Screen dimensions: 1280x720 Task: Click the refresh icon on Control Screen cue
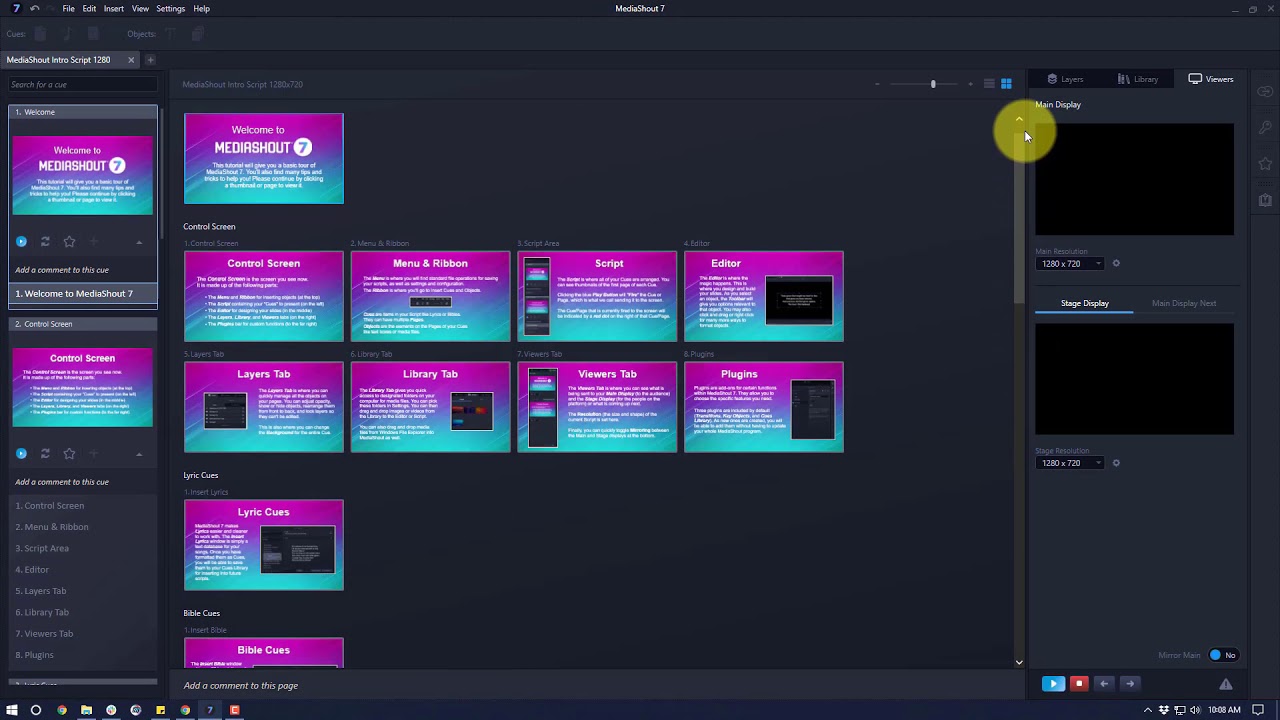click(45, 454)
